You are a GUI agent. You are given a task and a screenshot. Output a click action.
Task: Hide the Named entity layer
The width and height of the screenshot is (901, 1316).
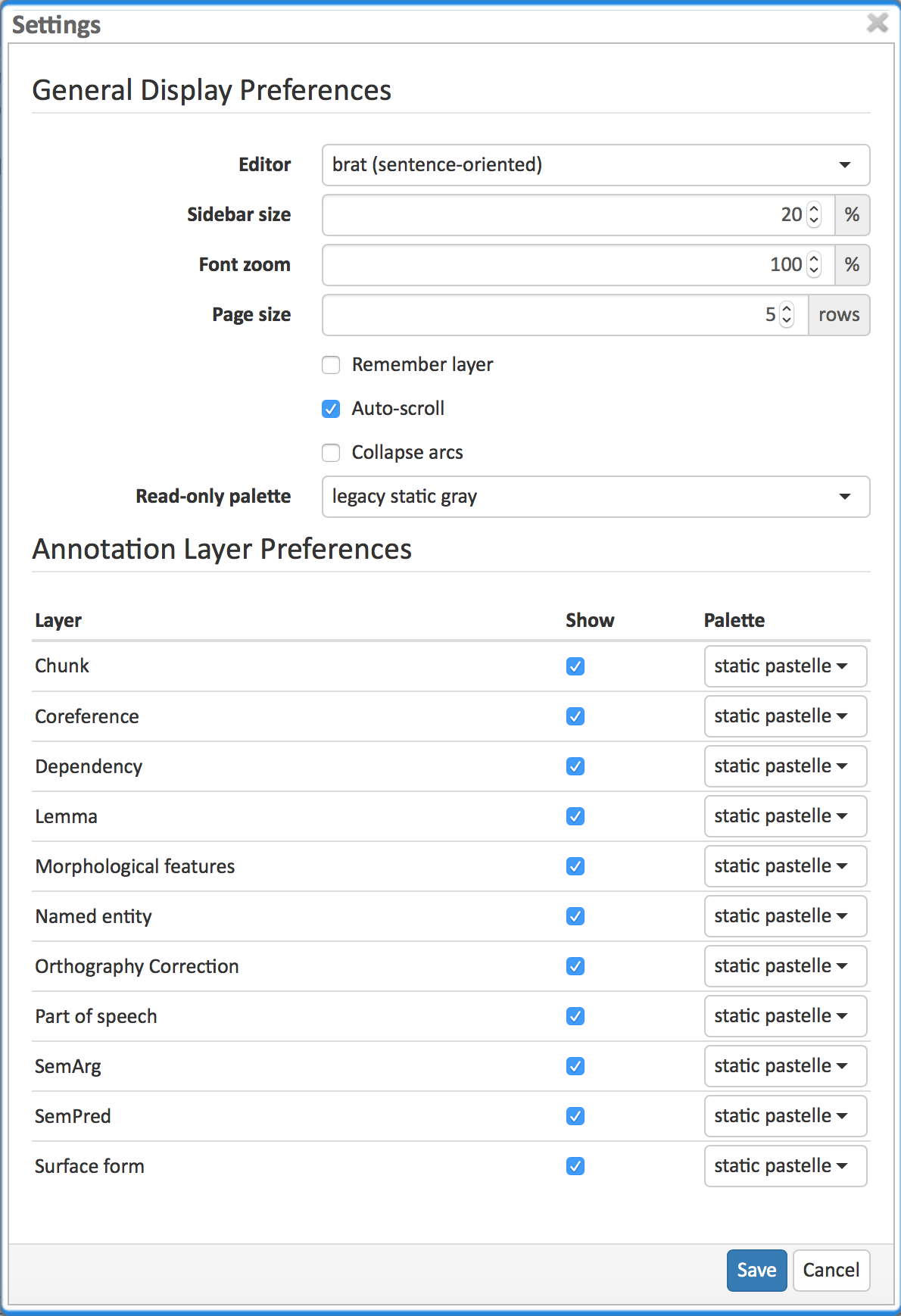click(575, 916)
